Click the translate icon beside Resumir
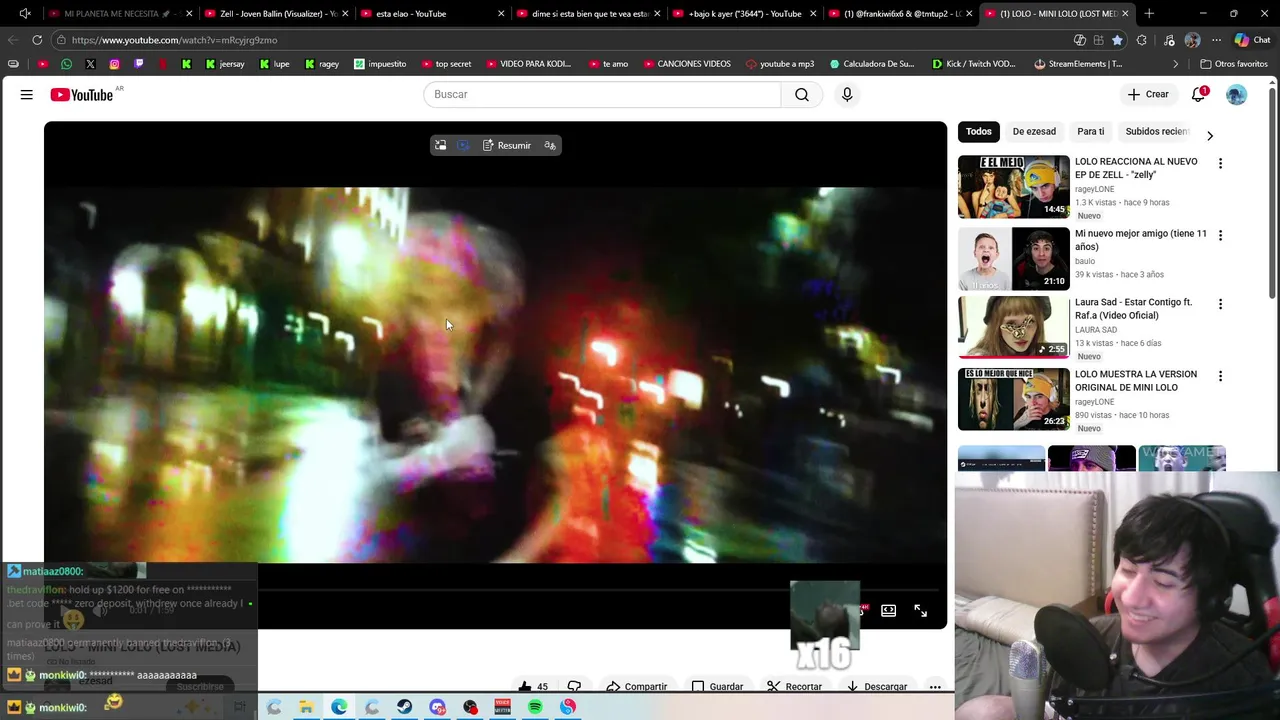 (550, 146)
